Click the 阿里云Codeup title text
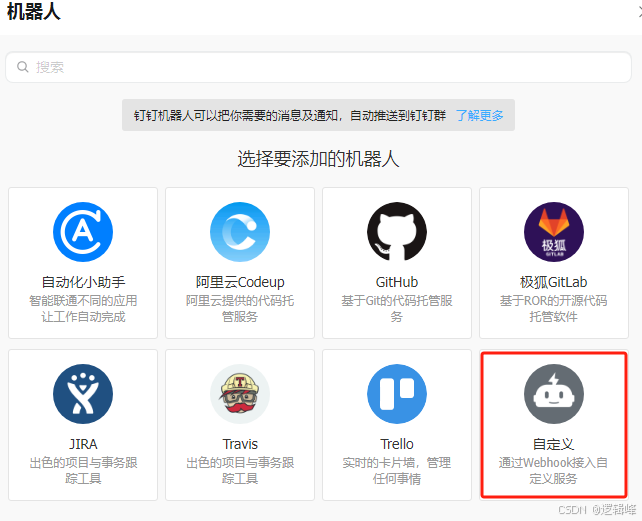This screenshot has height=521, width=642. [240, 282]
